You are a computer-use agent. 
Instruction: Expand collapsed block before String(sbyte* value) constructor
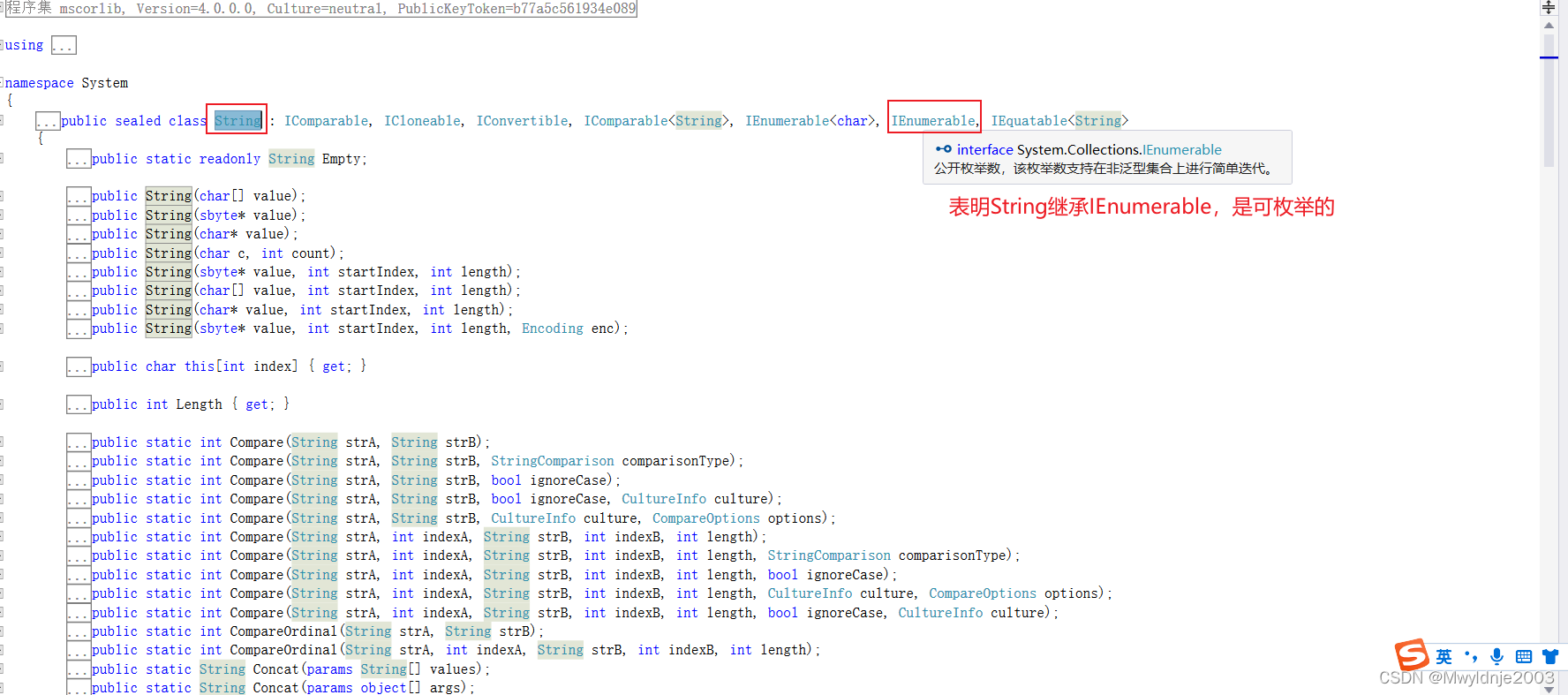pyautogui.click(x=79, y=215)
